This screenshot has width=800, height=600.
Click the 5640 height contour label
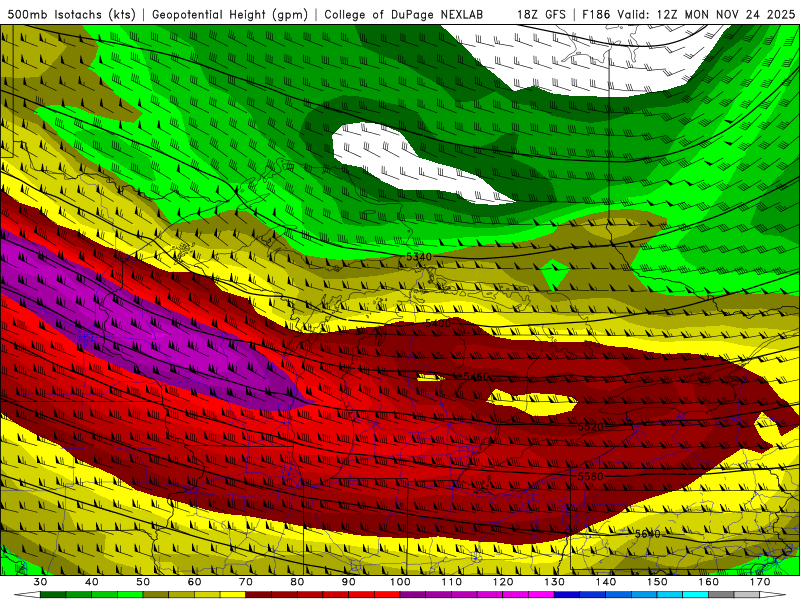point(647,534)
